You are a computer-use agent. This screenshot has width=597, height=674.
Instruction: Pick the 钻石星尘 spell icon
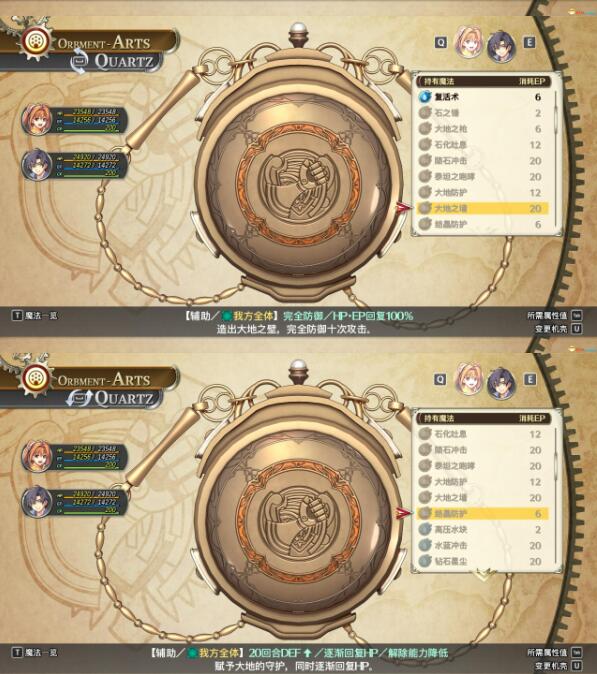[x=425, y=561]
